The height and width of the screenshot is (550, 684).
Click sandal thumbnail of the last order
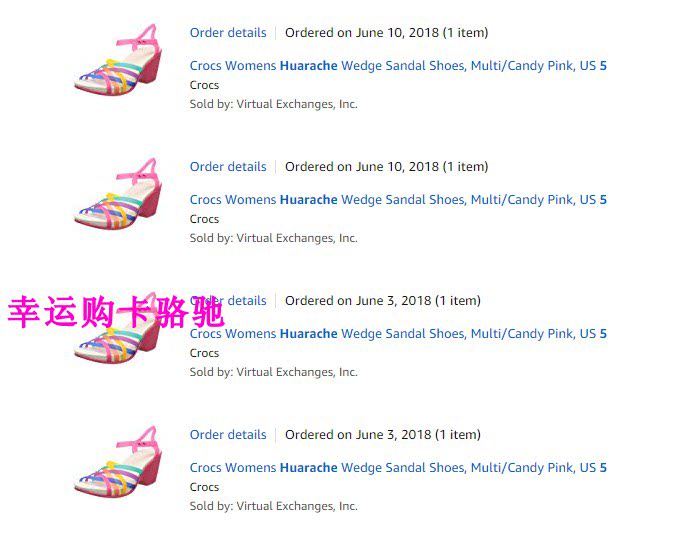(118, 461)
